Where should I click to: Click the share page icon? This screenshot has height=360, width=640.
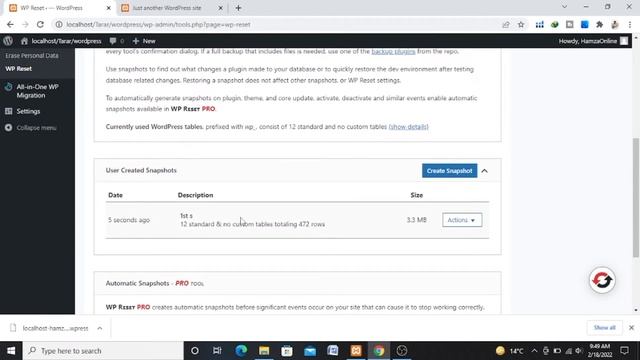point(506,24)
